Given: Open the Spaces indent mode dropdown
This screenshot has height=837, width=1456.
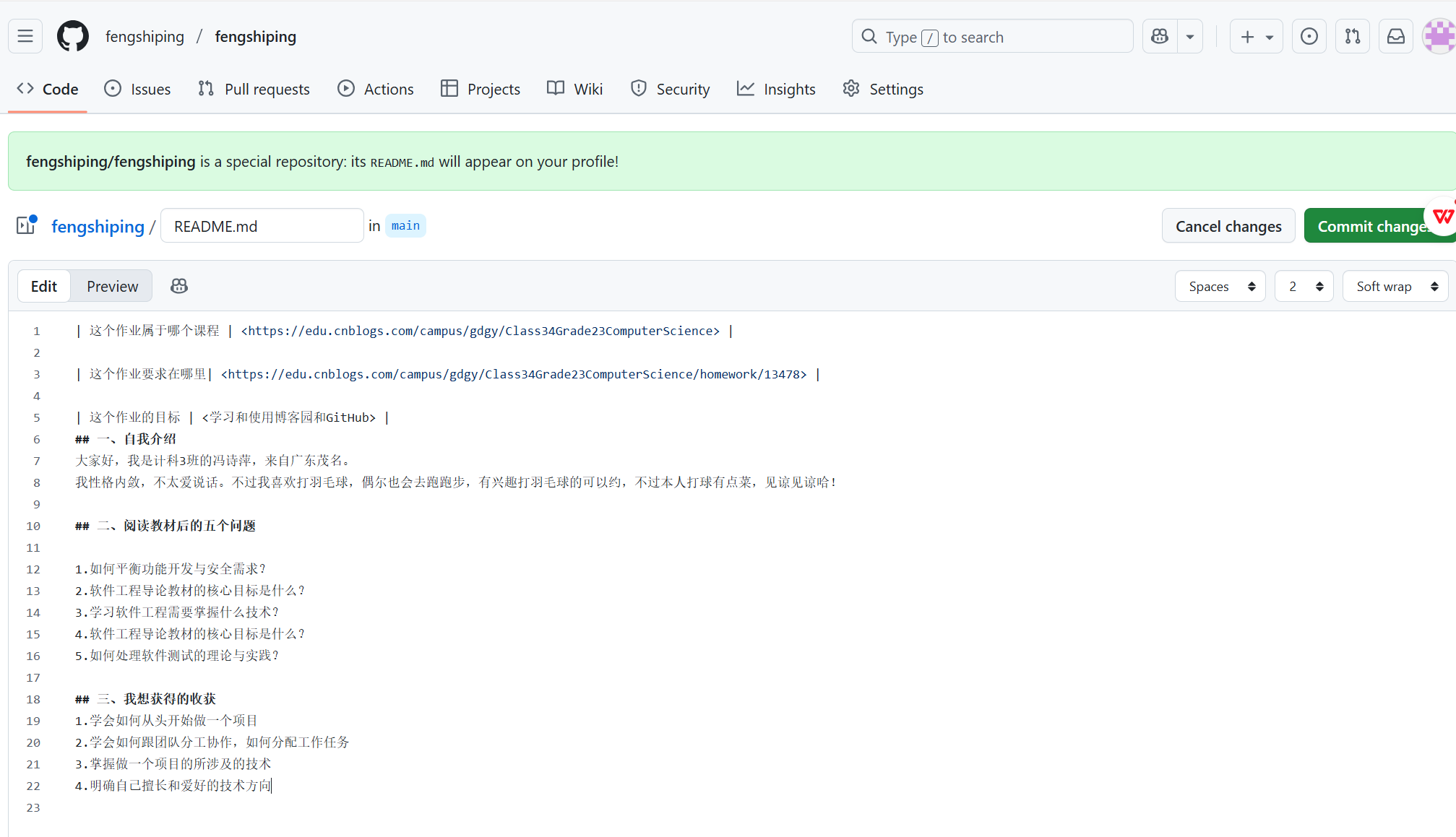Looking at the screenshot, I should (1220, 286).
